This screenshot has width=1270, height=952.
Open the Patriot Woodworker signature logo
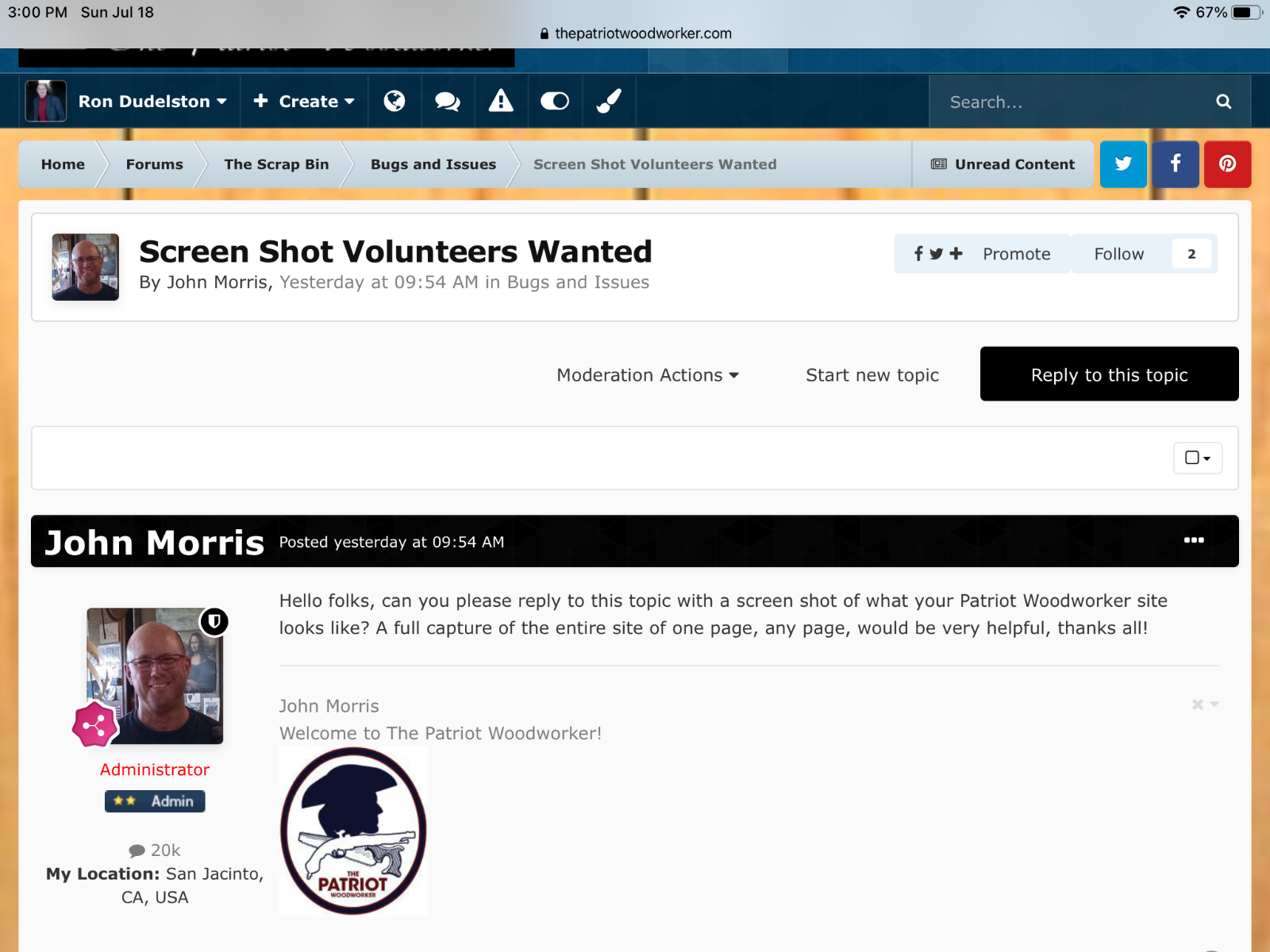click(x=353, y=831)
